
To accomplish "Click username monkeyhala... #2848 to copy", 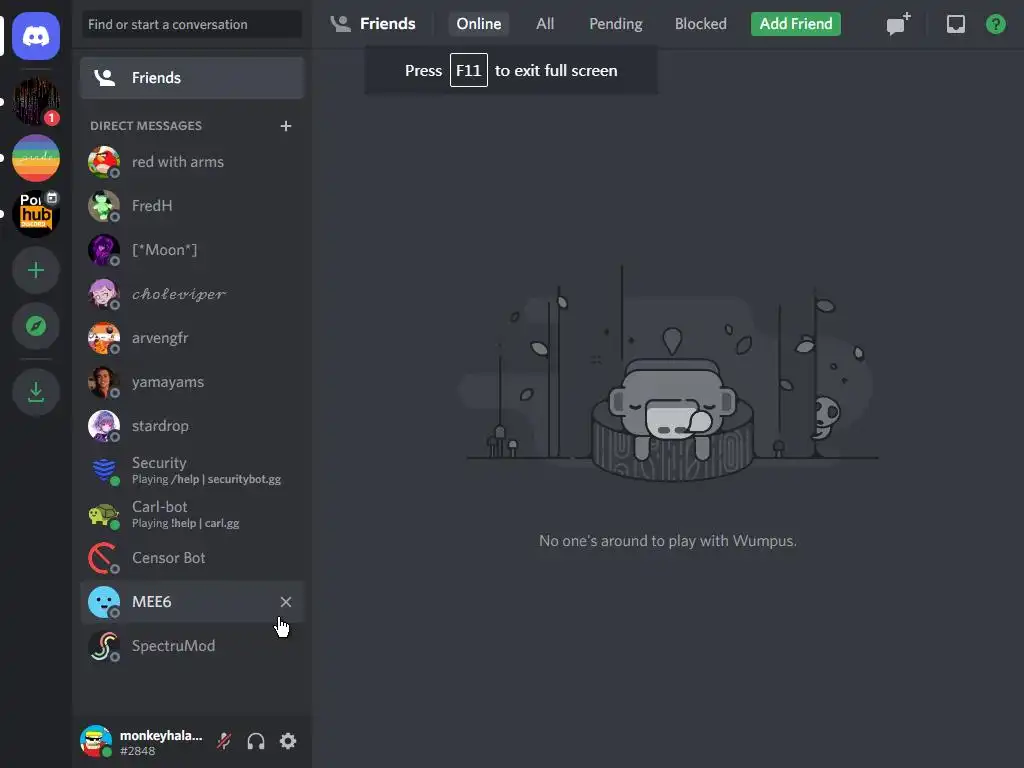I will [x=161, y=743].
